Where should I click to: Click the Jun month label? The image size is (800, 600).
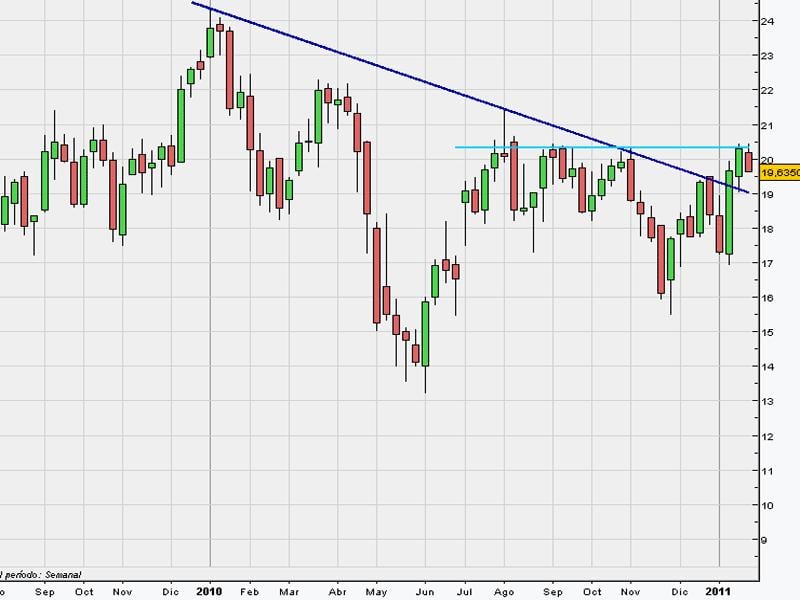point(424,592)
